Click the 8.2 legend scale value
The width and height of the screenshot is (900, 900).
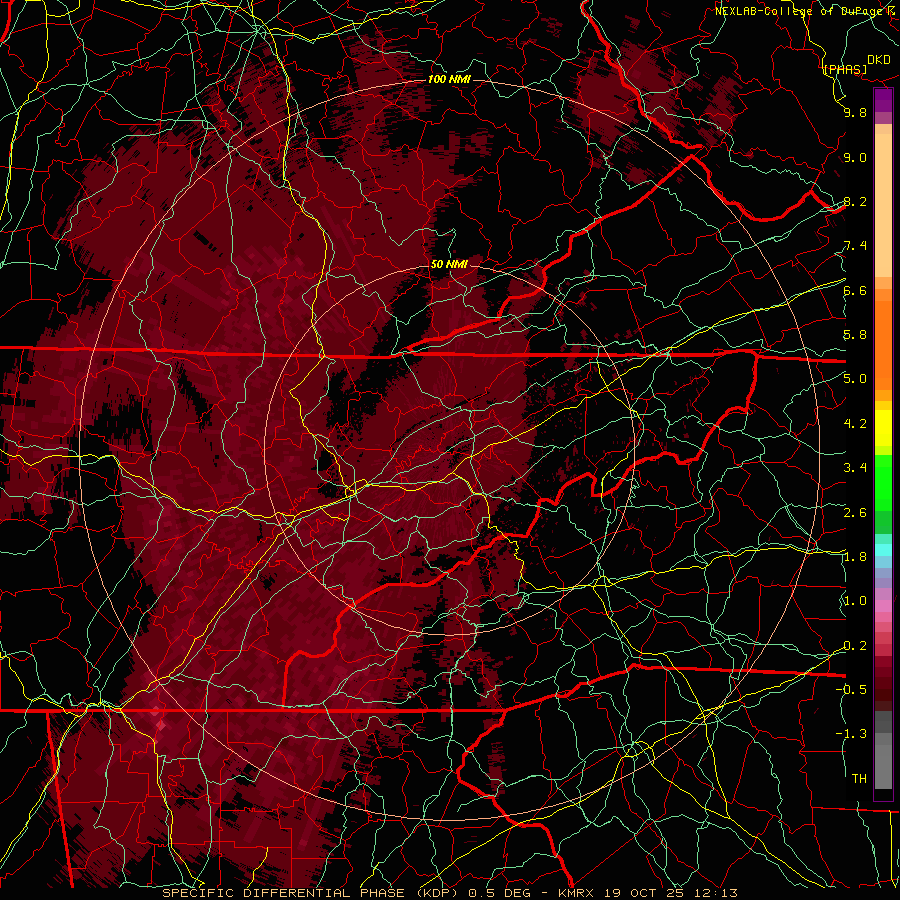pyautogui.click(x=855, y=201)
